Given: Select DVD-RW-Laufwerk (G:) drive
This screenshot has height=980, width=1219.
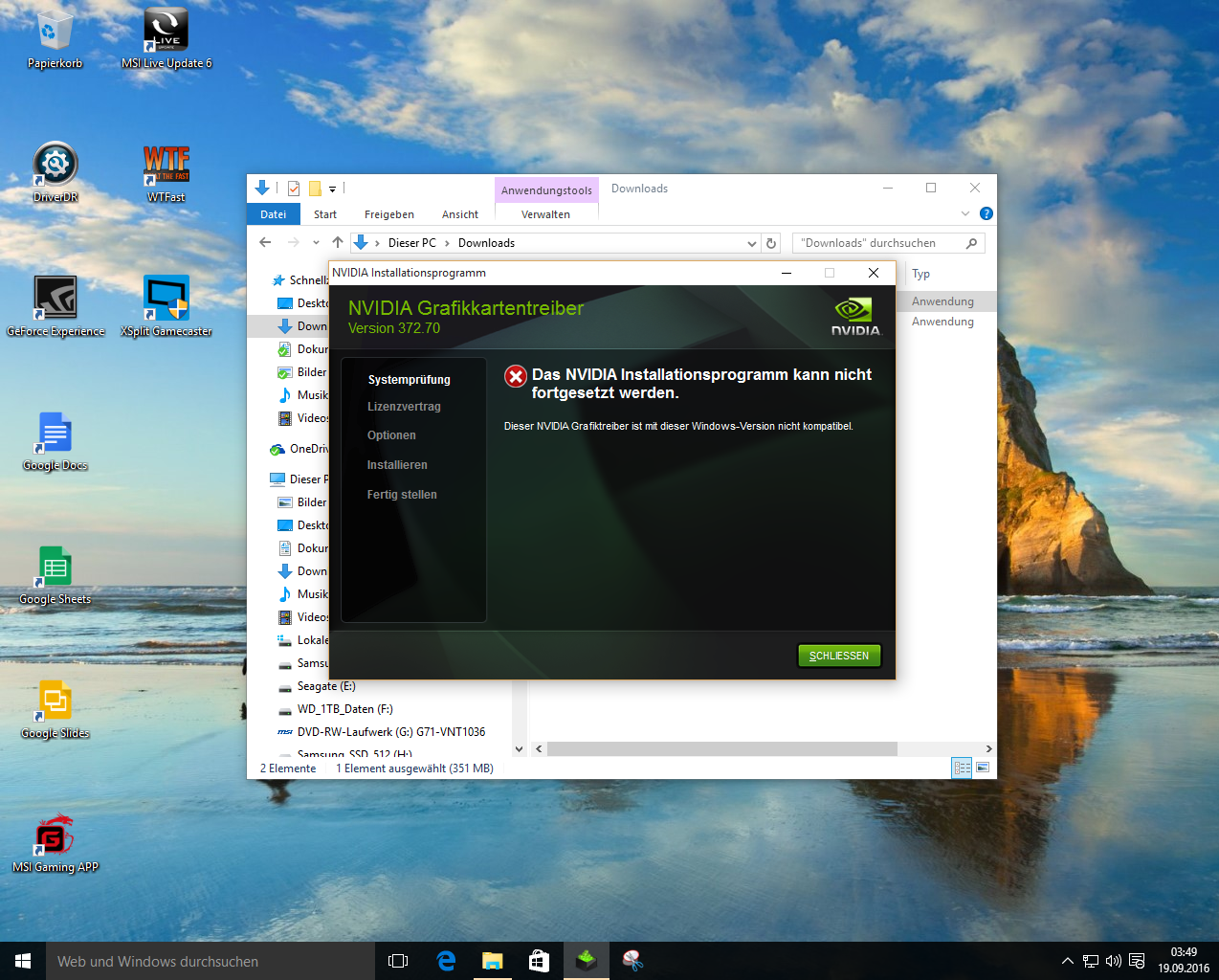Looking at the screenshot, I should coord(390,732).
